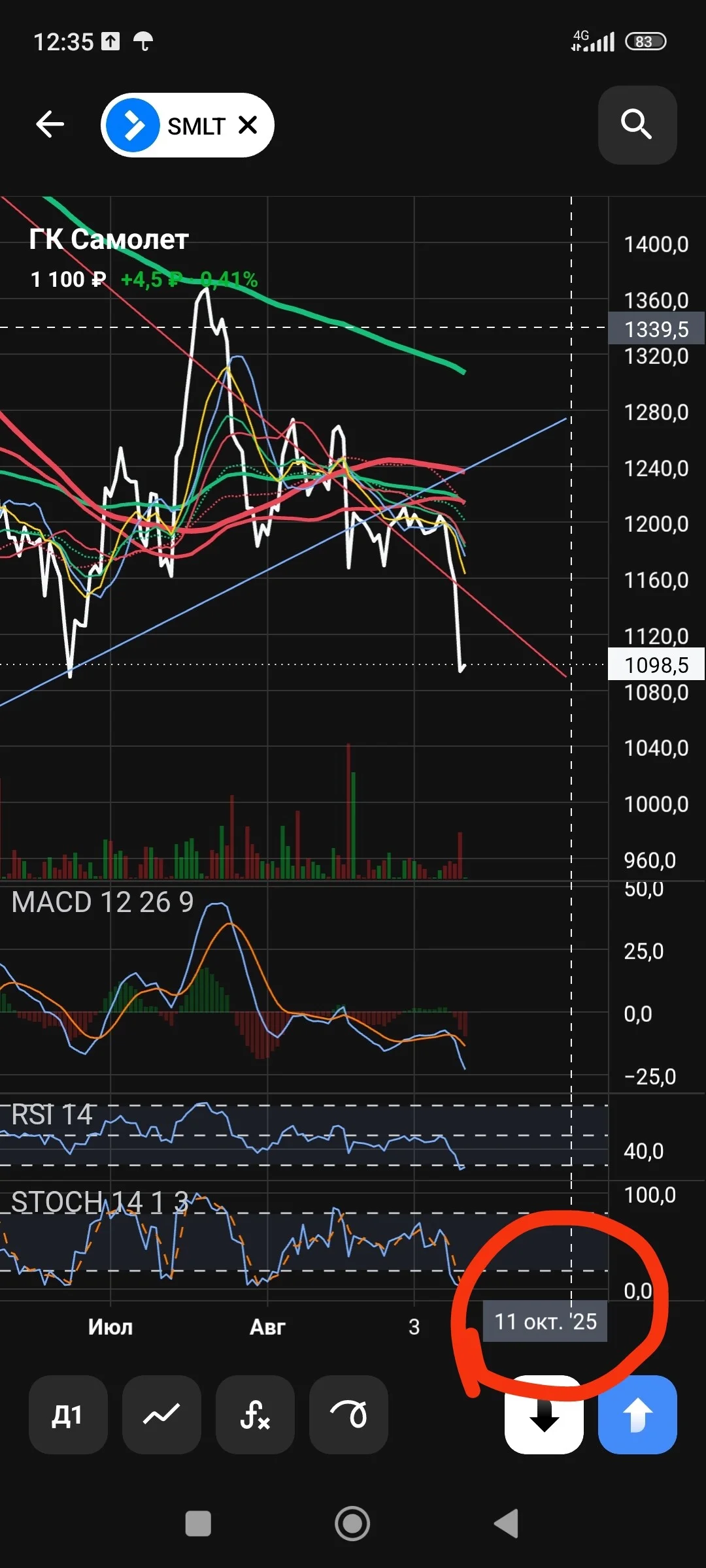Viewport: 706px width, 1568px height.
Task: Open the drawing tools button
Action: tap(348, 1414)
